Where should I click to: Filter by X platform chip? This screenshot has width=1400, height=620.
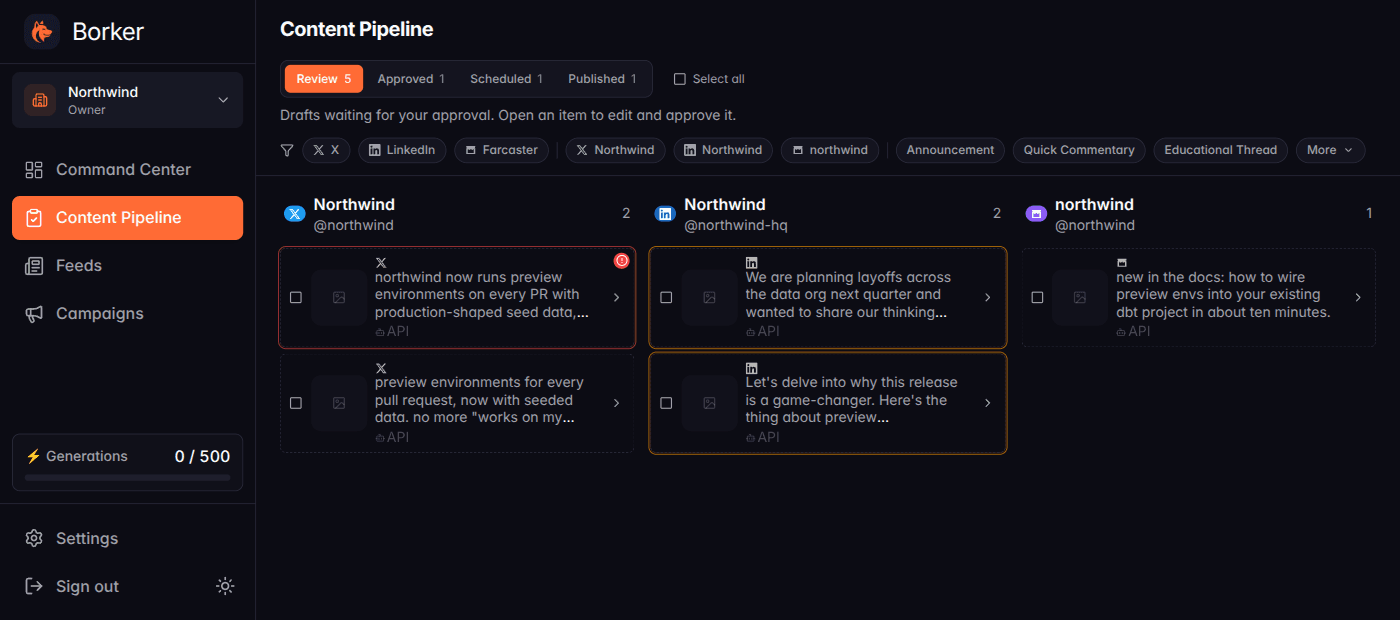[x=326, y=150]
